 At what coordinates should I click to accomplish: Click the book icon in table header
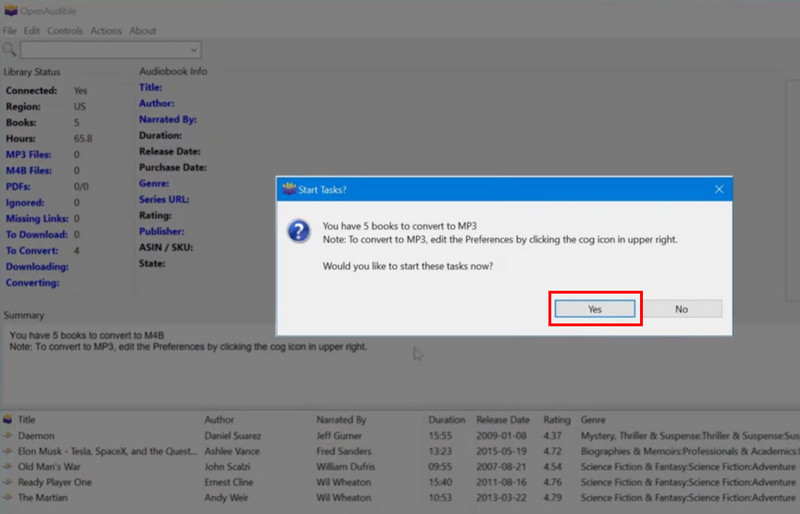8,419
